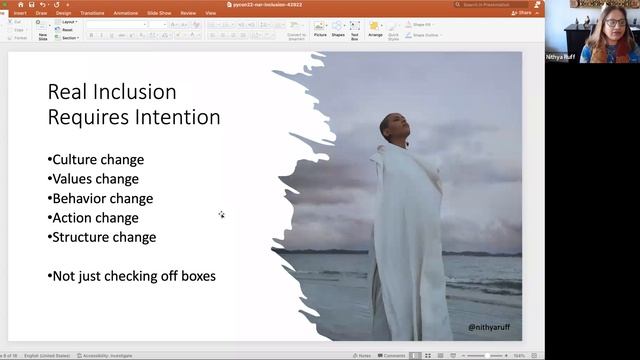640x360 pixels.
Task: Switch to the Draw tab
Action: [41, 13]
